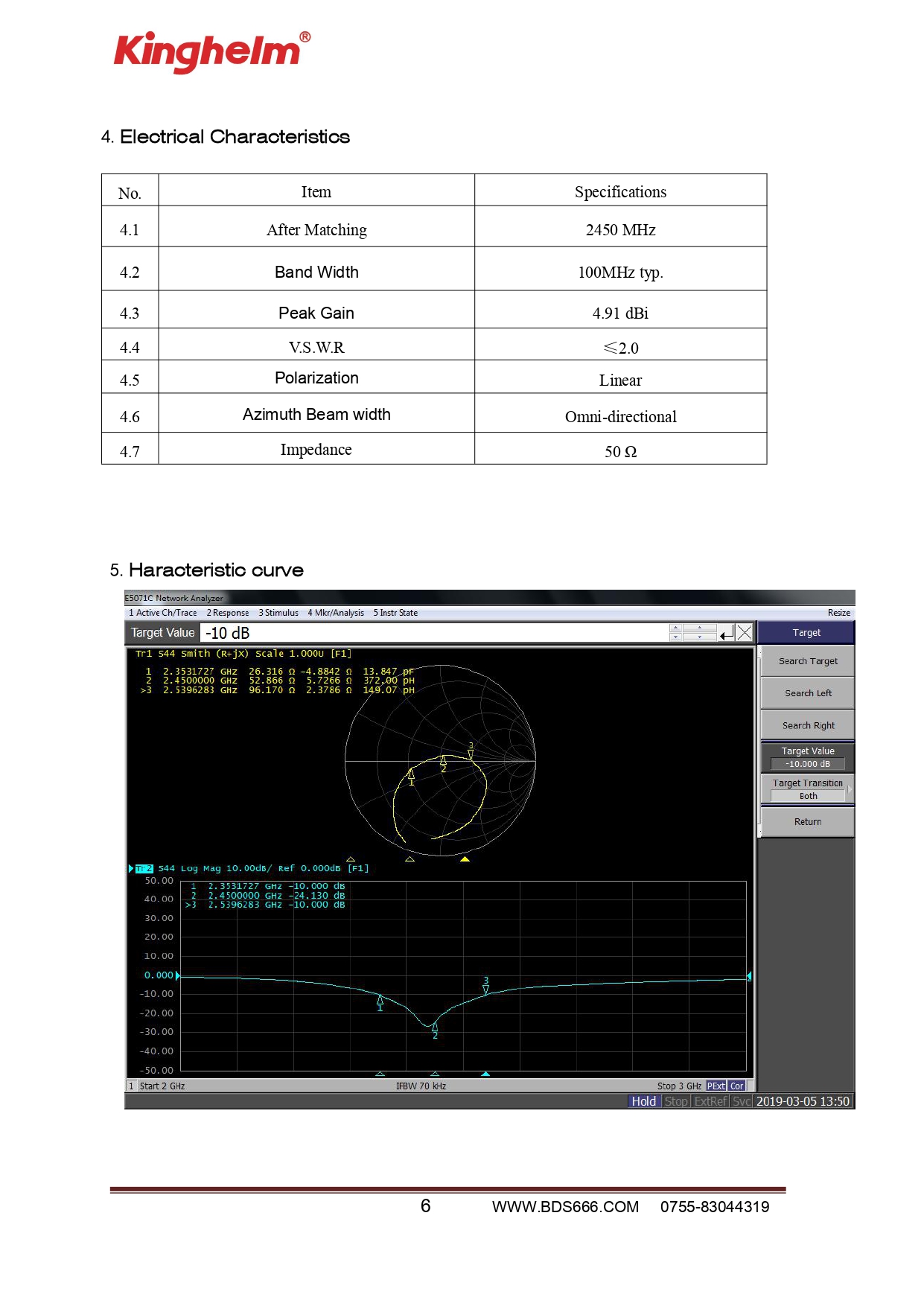
Task: Click the Start 2 GHz label
Action: [162, 1086]
